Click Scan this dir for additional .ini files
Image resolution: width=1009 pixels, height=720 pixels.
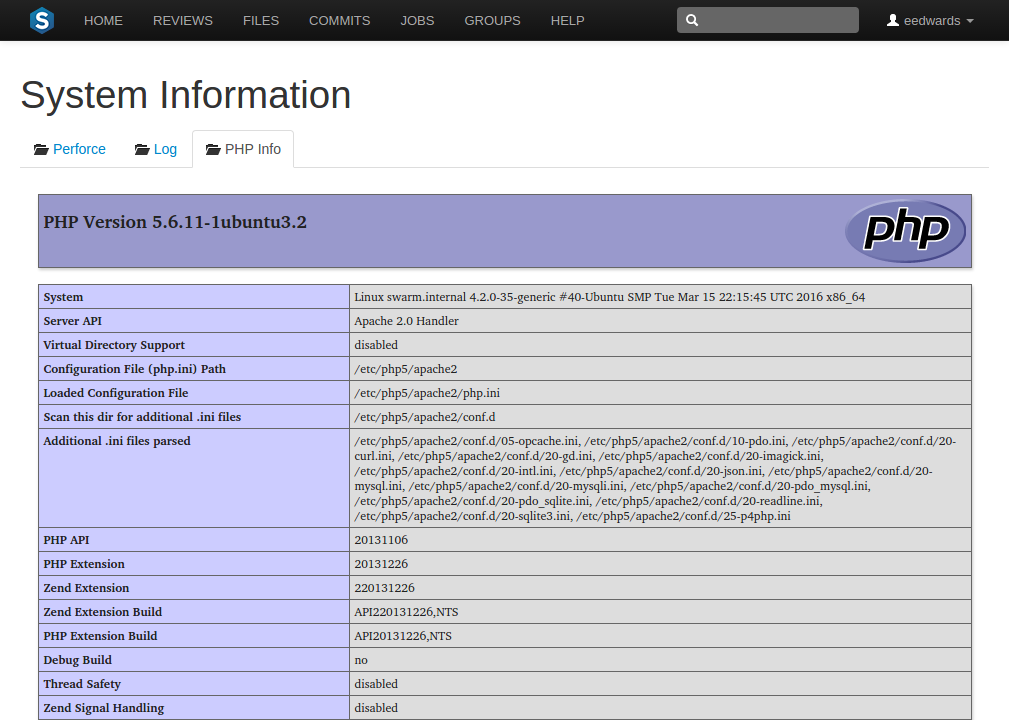tap(142, 417)
